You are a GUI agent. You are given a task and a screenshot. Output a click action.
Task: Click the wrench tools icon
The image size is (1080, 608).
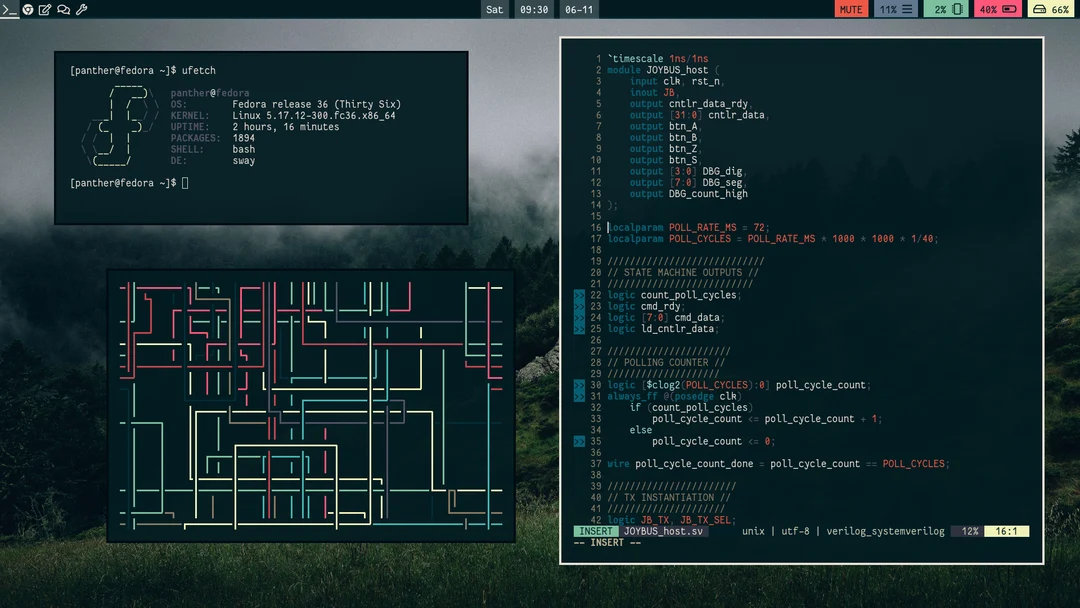80,9
